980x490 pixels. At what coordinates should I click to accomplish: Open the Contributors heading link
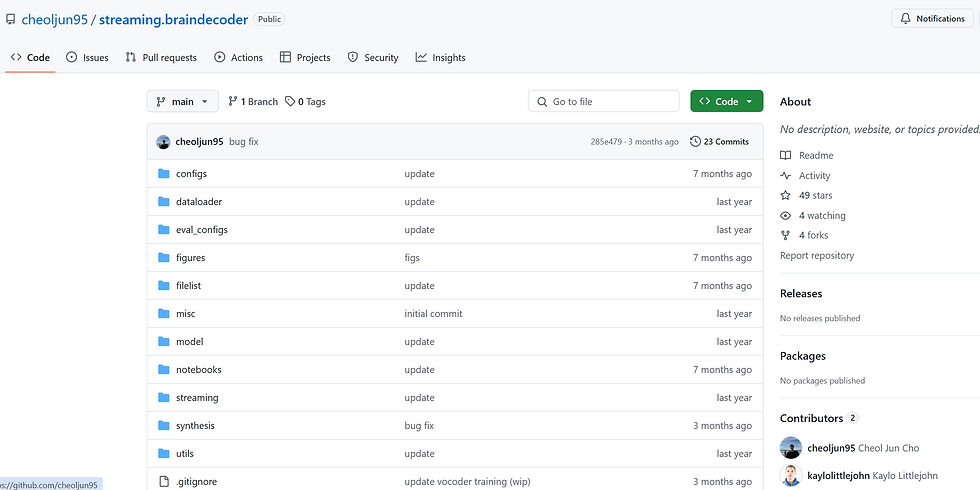tap(819, 418)
